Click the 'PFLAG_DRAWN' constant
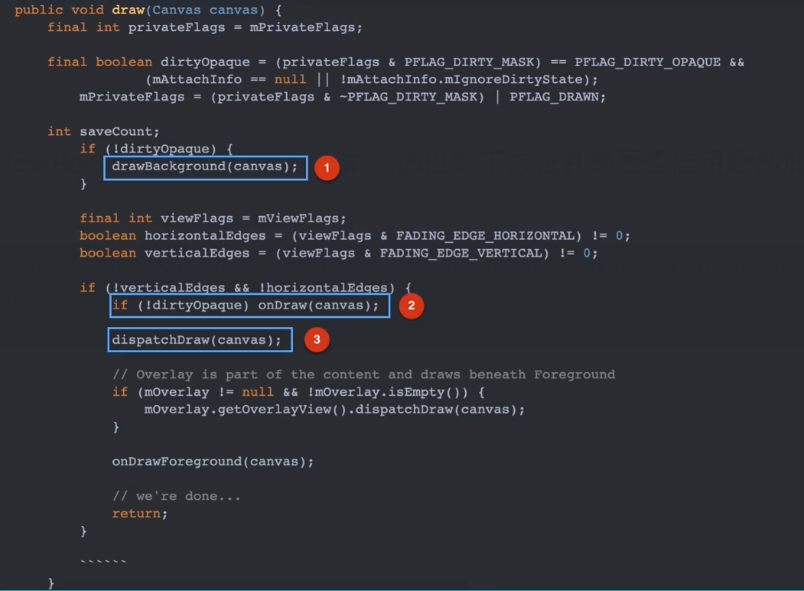 pyautogui.click(x=554, y=97)
